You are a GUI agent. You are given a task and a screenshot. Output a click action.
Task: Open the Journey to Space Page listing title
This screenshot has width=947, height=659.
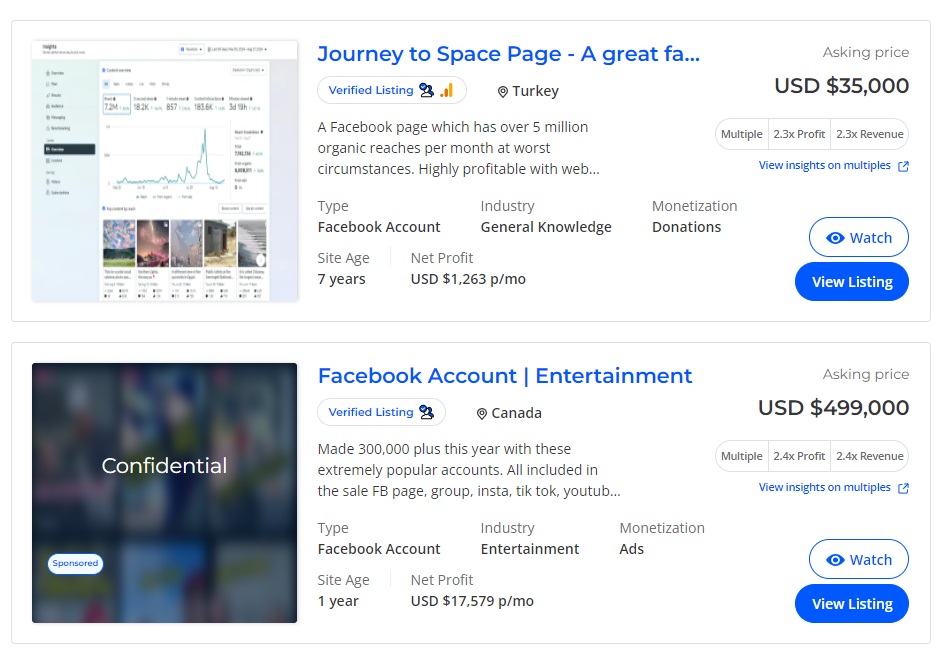(x=509, y=54)
